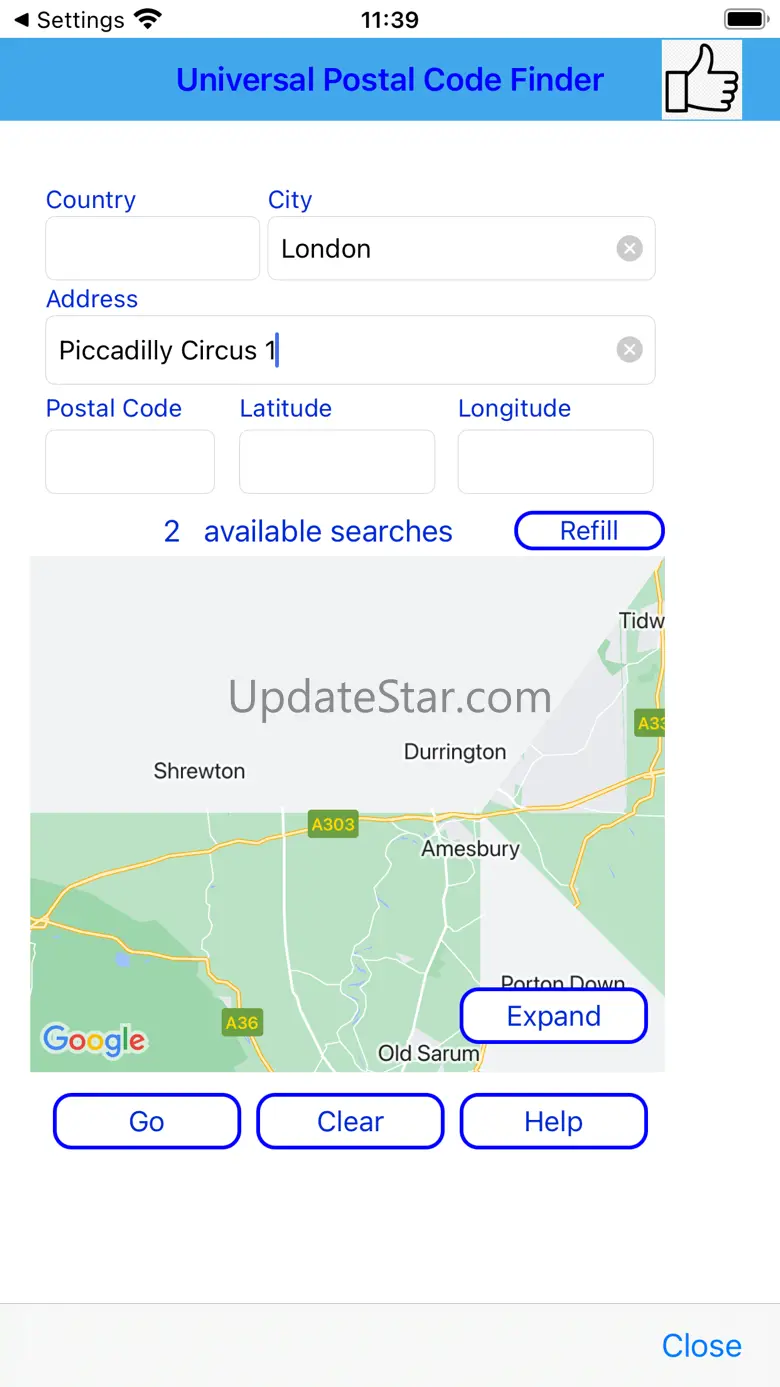
Task: Click the Latitude input box
Action: pyautogui.click(x=337, y=462)
